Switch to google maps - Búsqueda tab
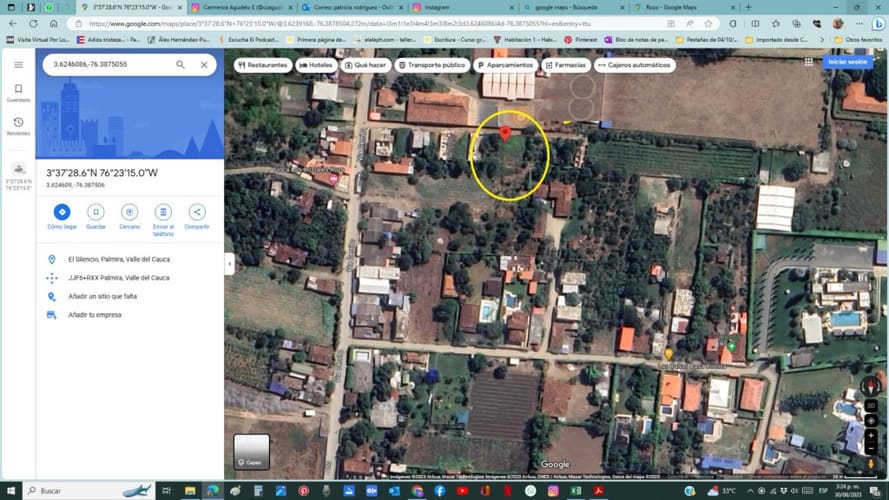Screen dimensions: 889x500 pos(573,7)
